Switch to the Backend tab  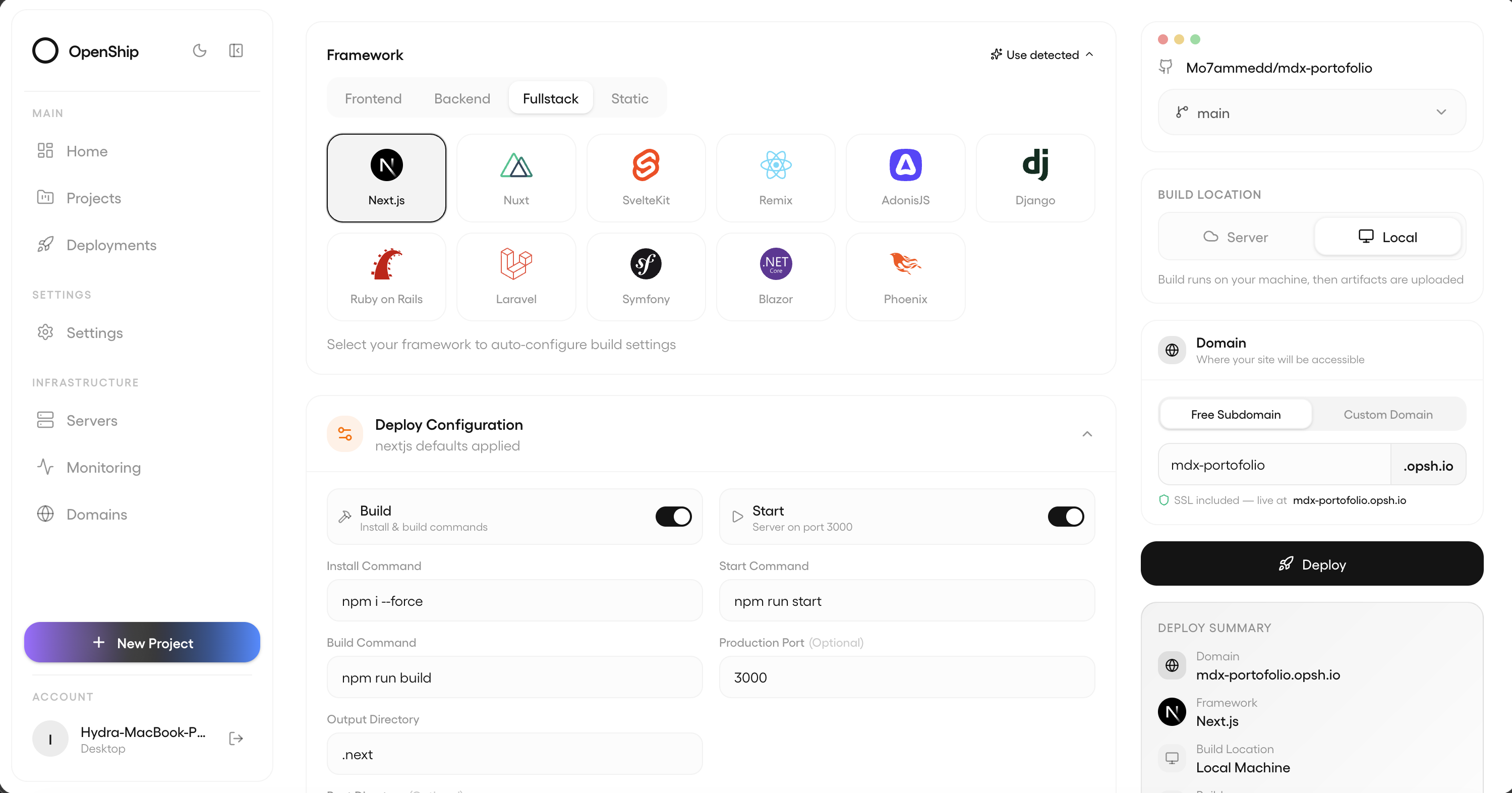(462, 98)
